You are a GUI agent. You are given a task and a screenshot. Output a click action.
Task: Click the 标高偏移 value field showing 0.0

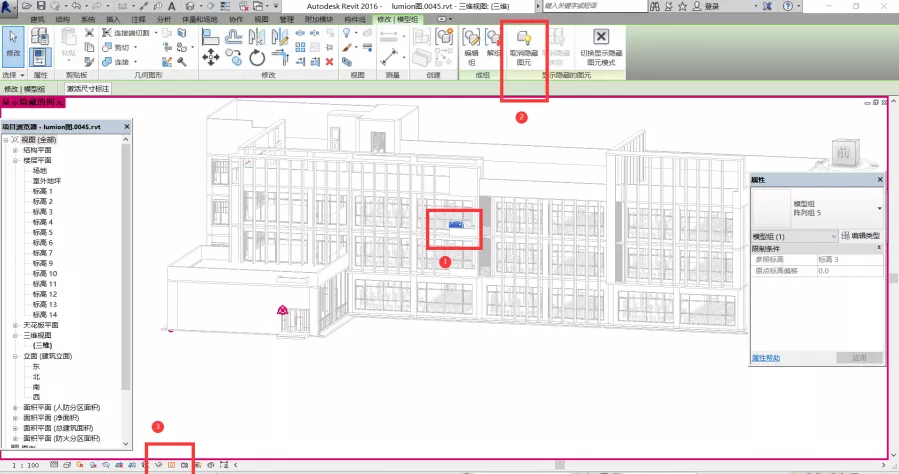(848, 270)
